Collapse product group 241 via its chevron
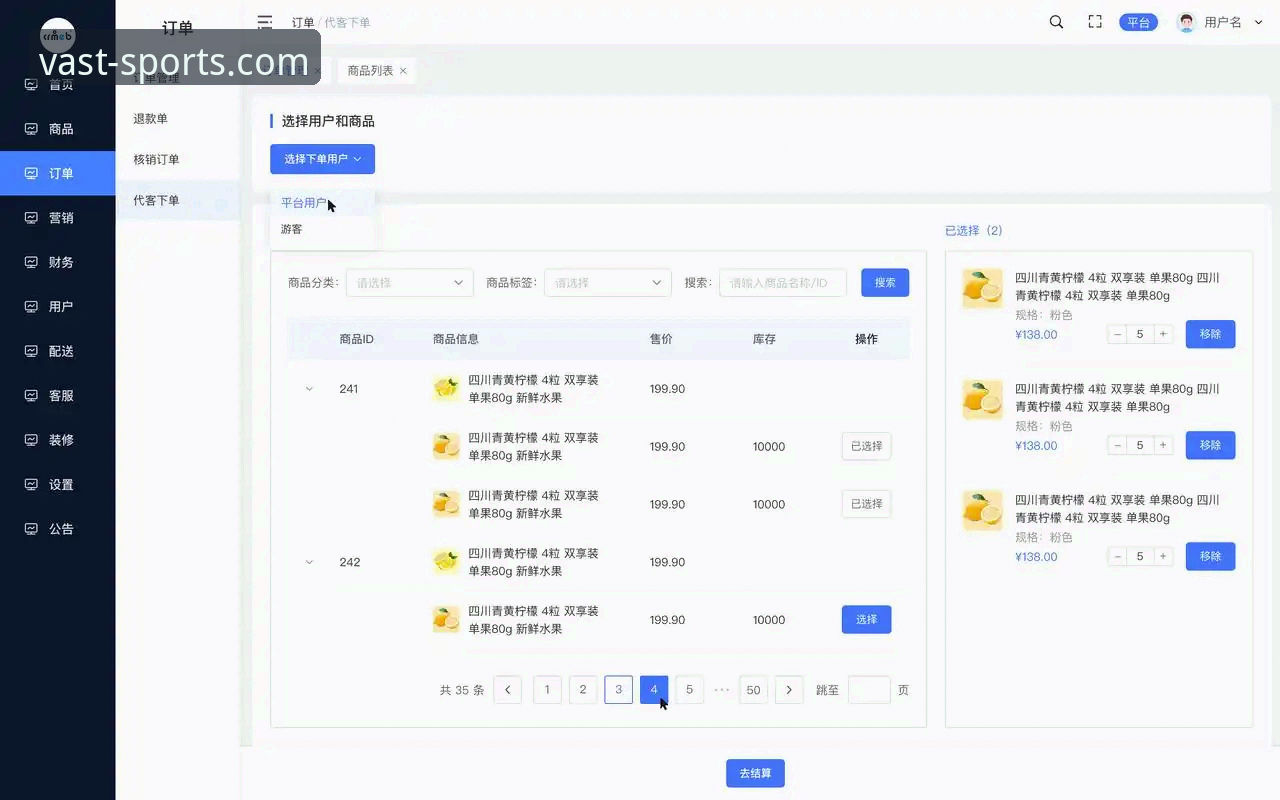Screen dimensions: 1280x800 click(309, 389)
